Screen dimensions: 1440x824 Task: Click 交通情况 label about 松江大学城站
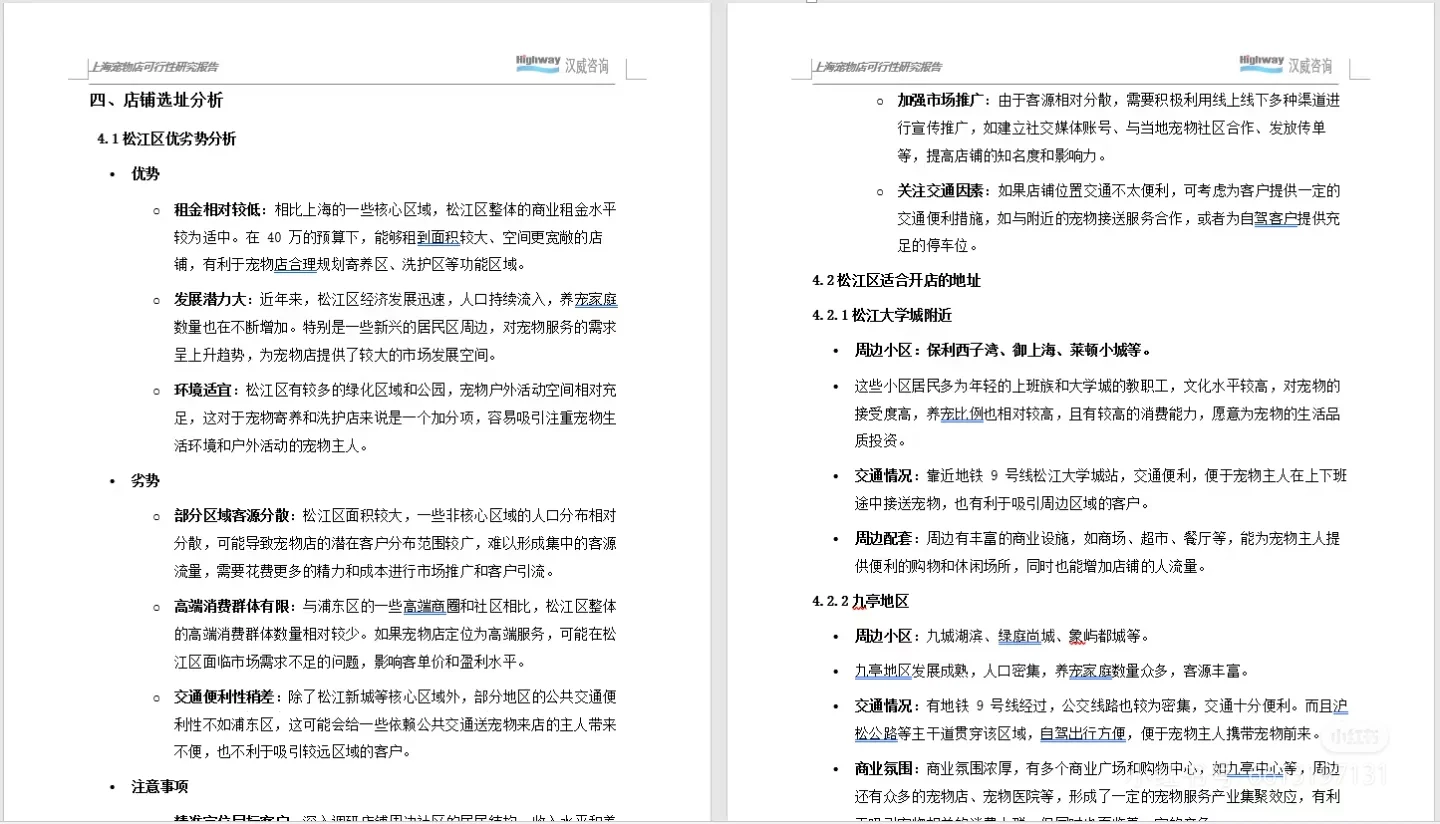883,476
